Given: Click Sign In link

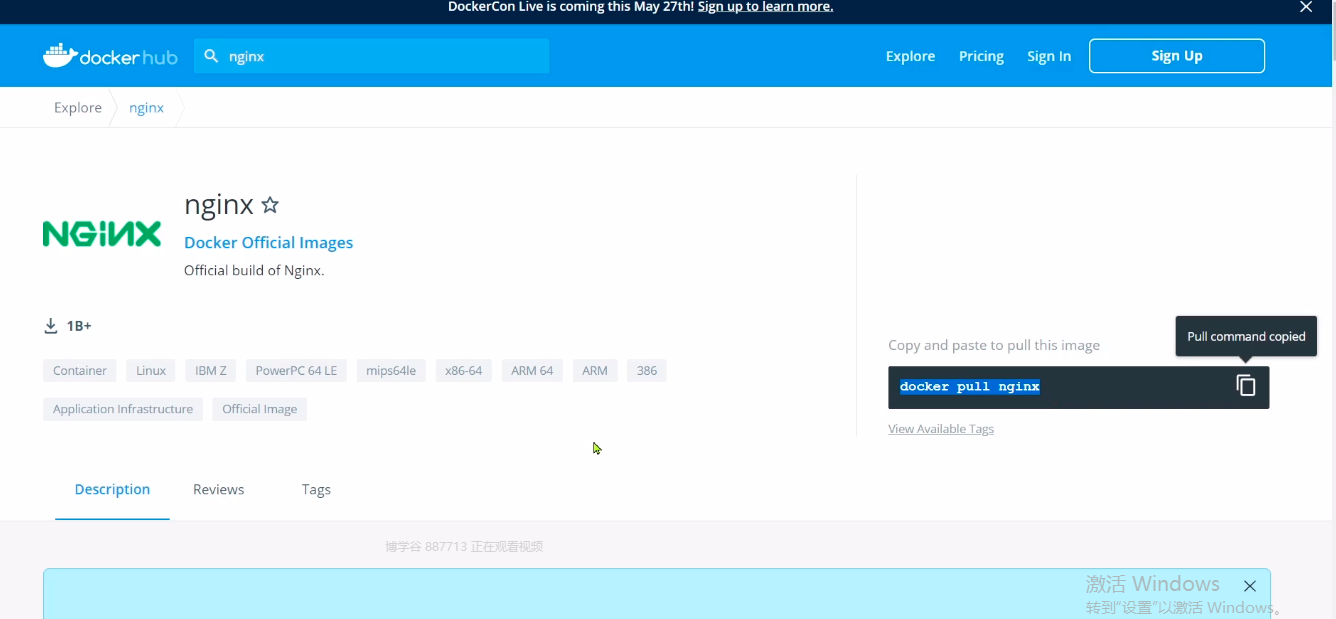Looking at the screenshot, I should tap(1049, 56).
